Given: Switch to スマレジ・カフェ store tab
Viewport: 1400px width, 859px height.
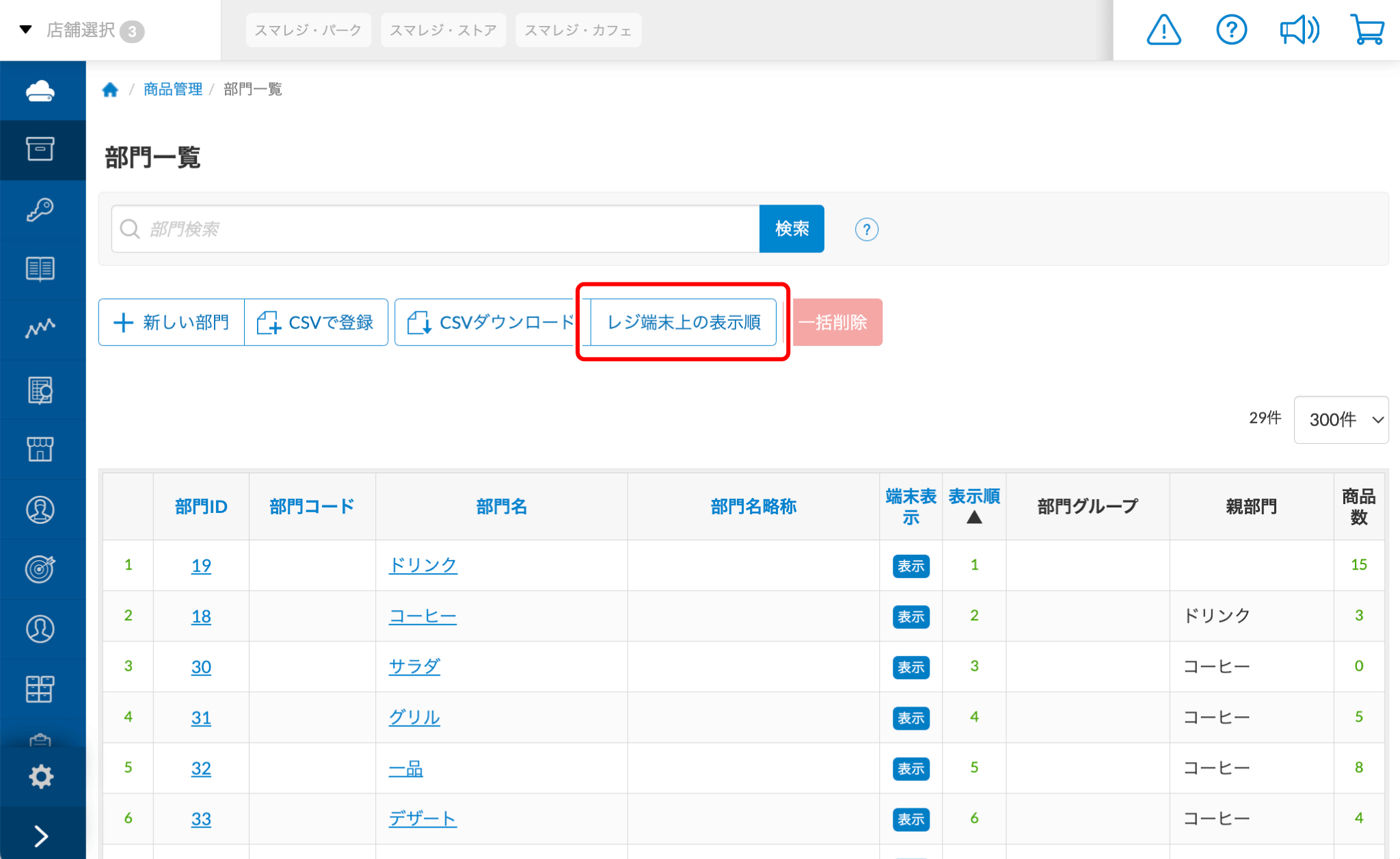Looking at the screenshot, I should 578,30.
